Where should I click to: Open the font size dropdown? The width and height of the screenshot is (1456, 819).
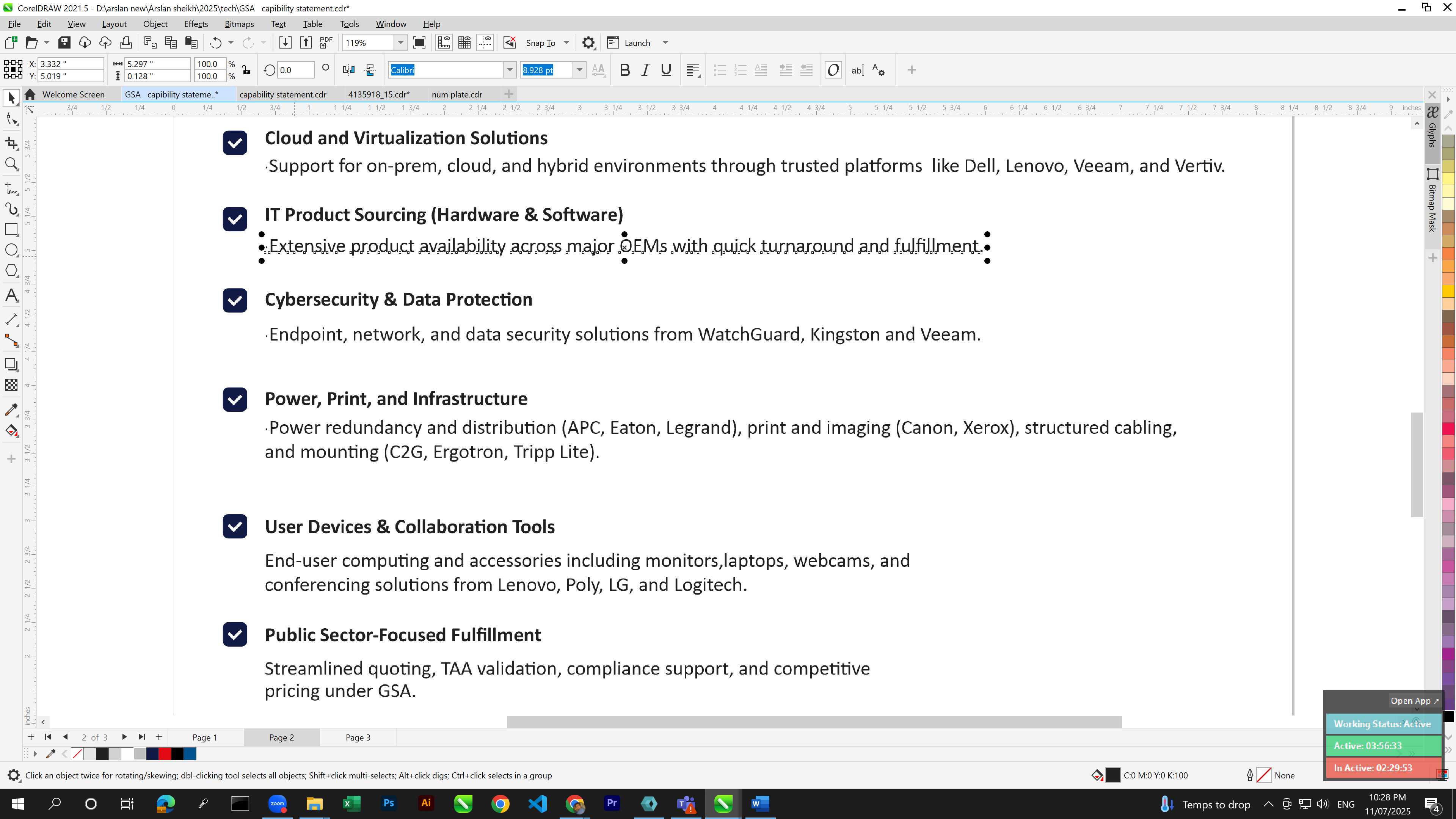click(579, 70)
